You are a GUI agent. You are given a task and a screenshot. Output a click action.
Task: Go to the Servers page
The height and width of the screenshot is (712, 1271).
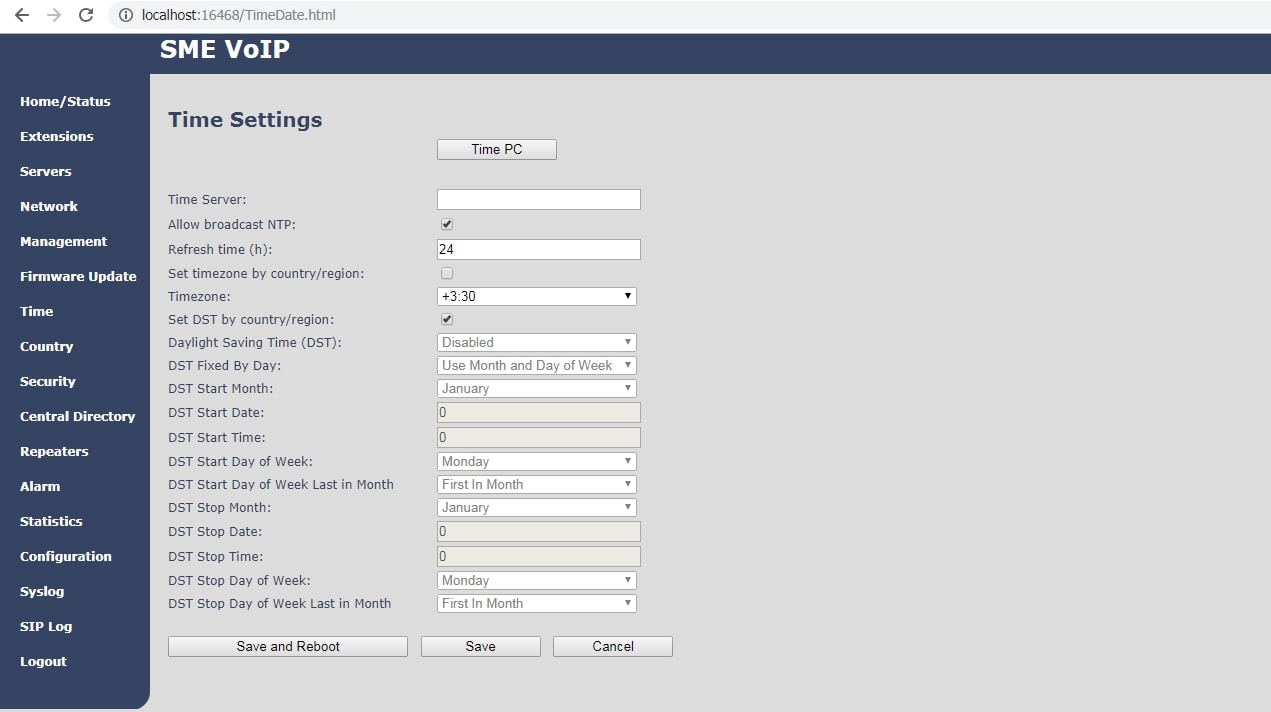[46, 171]
